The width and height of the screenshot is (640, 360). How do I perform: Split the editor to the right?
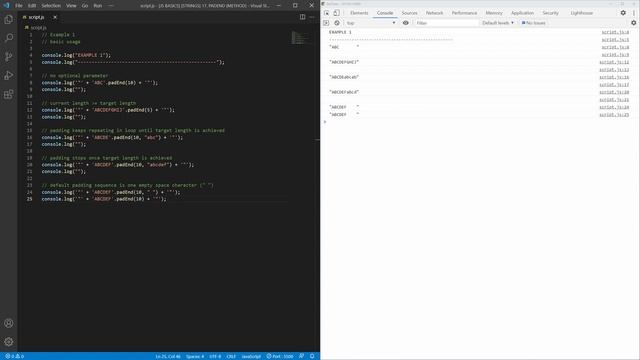pos(302,17)
